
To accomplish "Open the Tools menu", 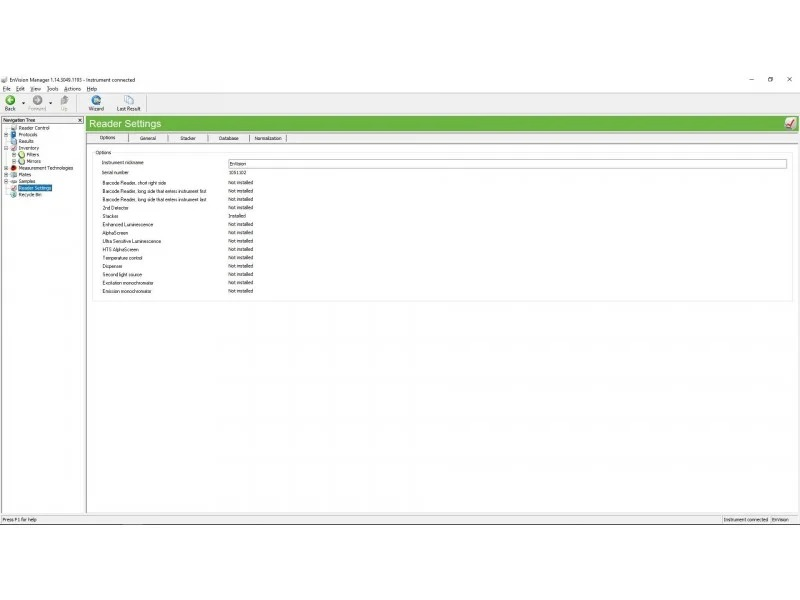I will [53, 89].
